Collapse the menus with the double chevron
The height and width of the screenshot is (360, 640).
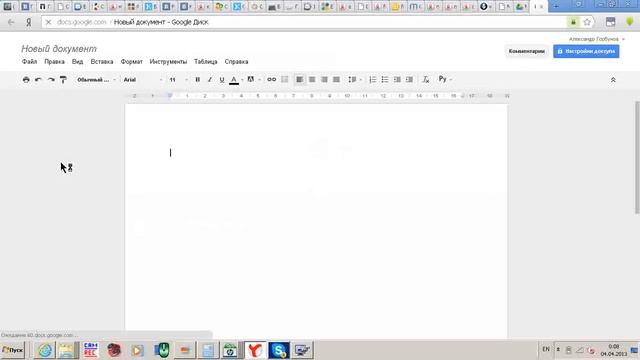click(x=613, y=80)
